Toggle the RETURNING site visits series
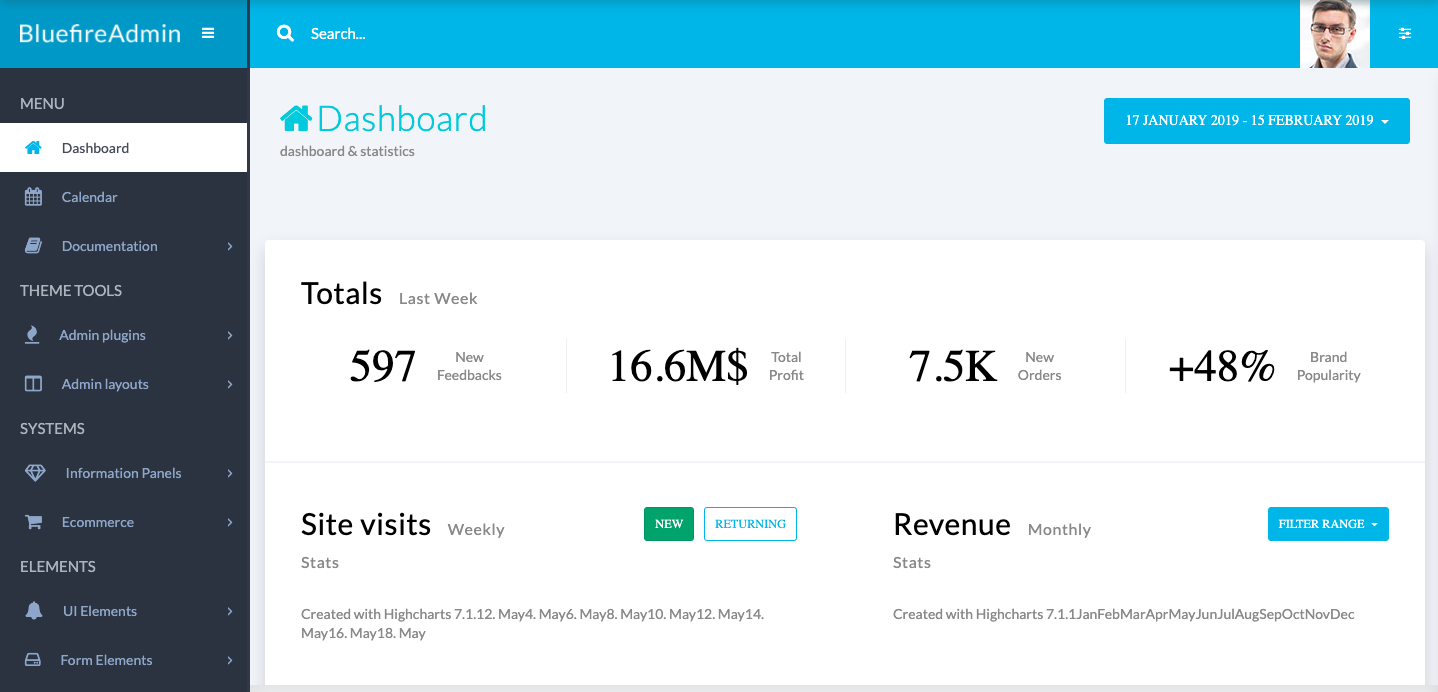The width and height of the screenshot is (1438, 692). [x=750, y=524]
